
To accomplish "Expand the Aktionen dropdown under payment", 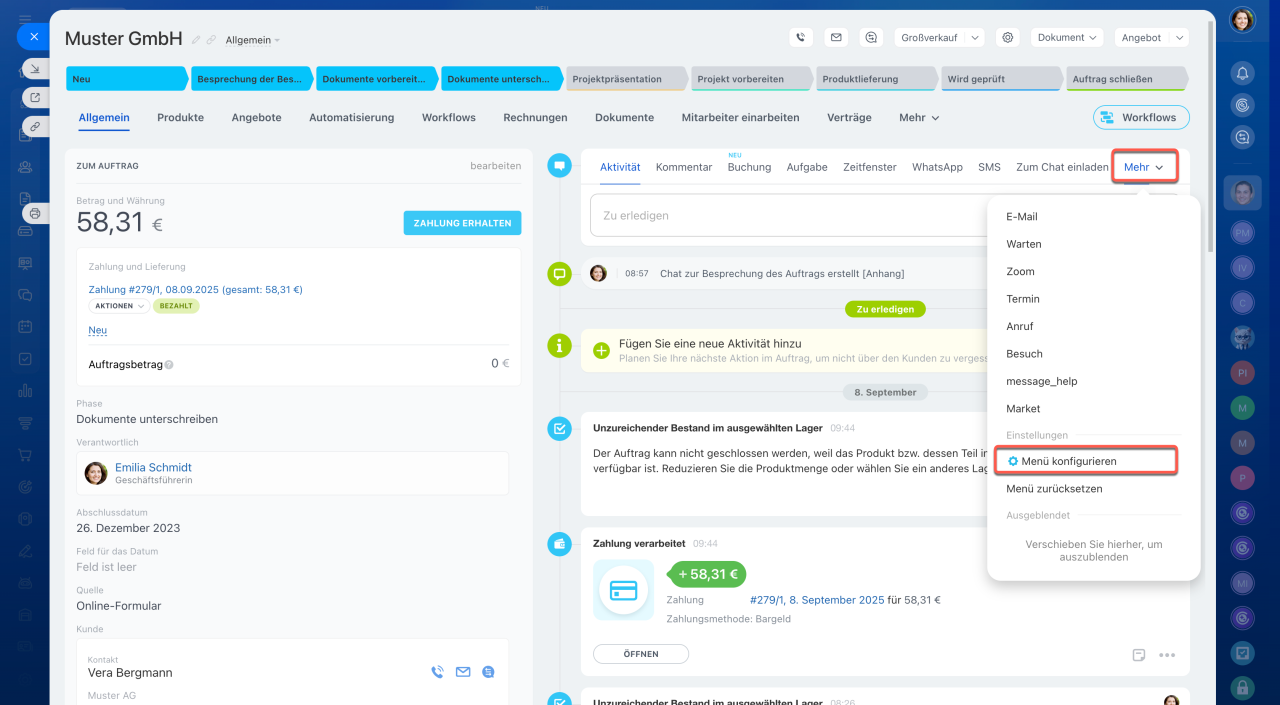I will (119, 306).
